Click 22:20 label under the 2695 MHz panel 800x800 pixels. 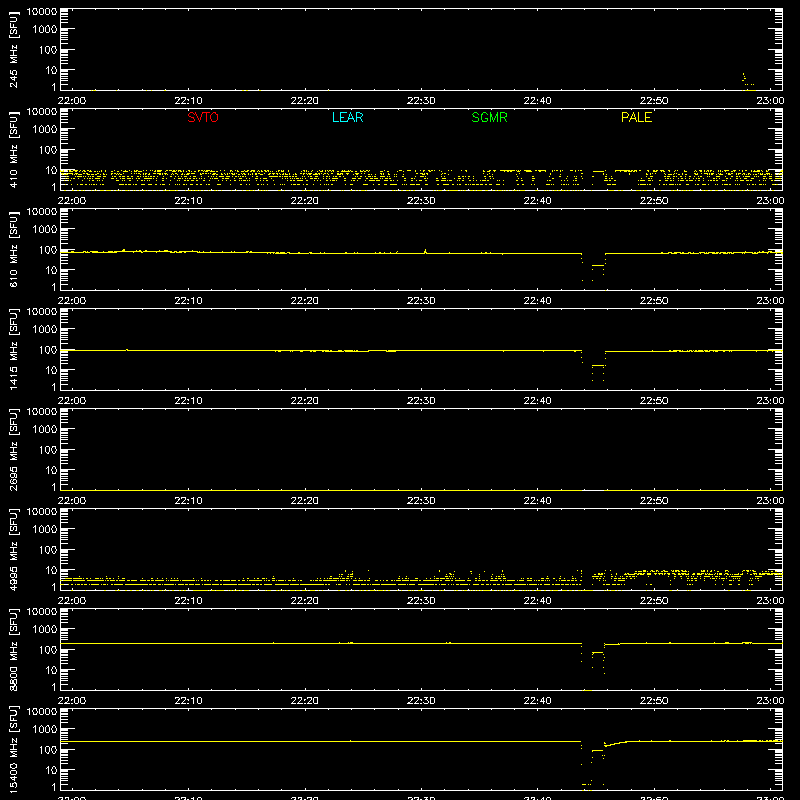pyautogui.click(x=305, y=501)
